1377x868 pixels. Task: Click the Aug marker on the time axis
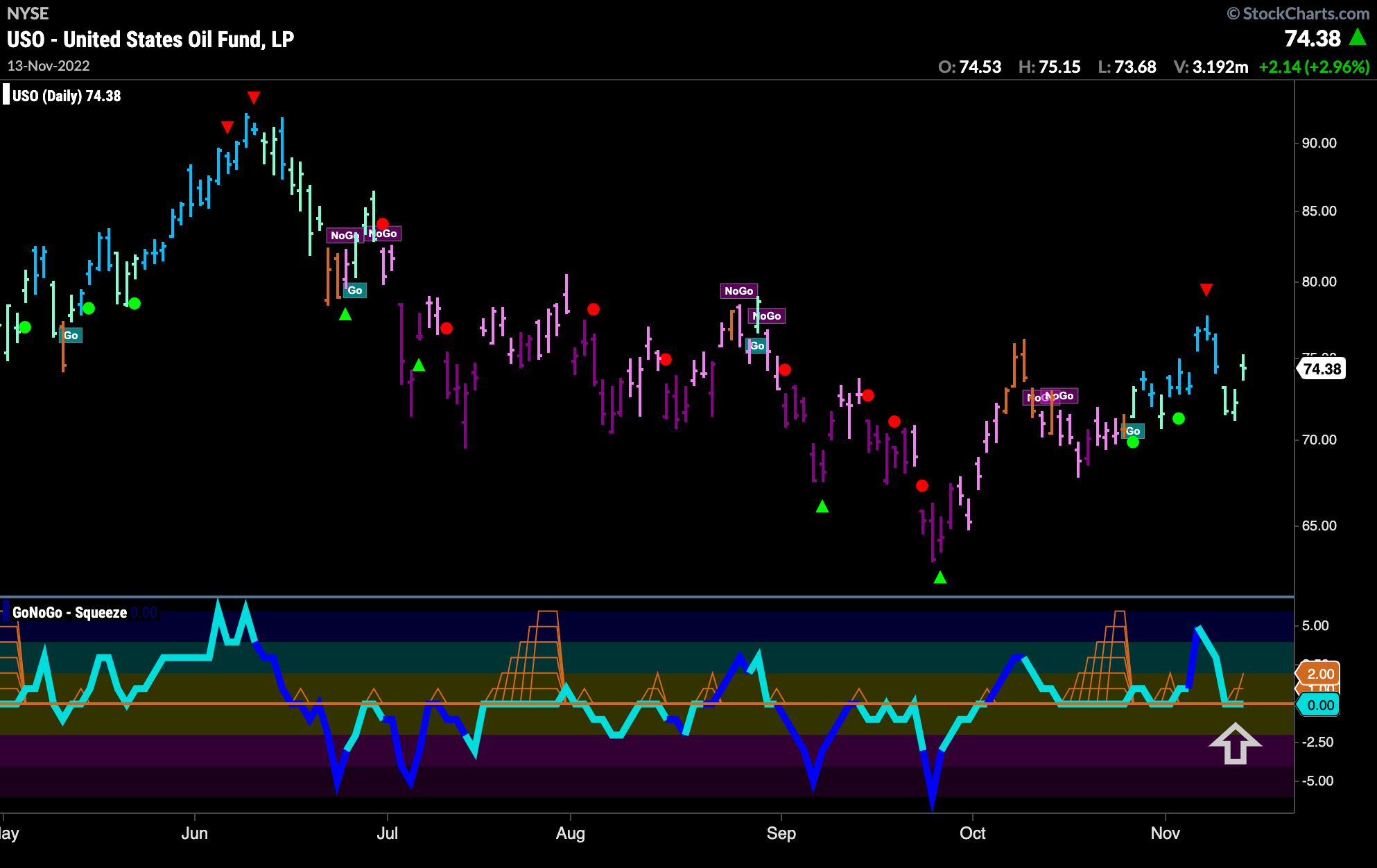tap(571, 833)
